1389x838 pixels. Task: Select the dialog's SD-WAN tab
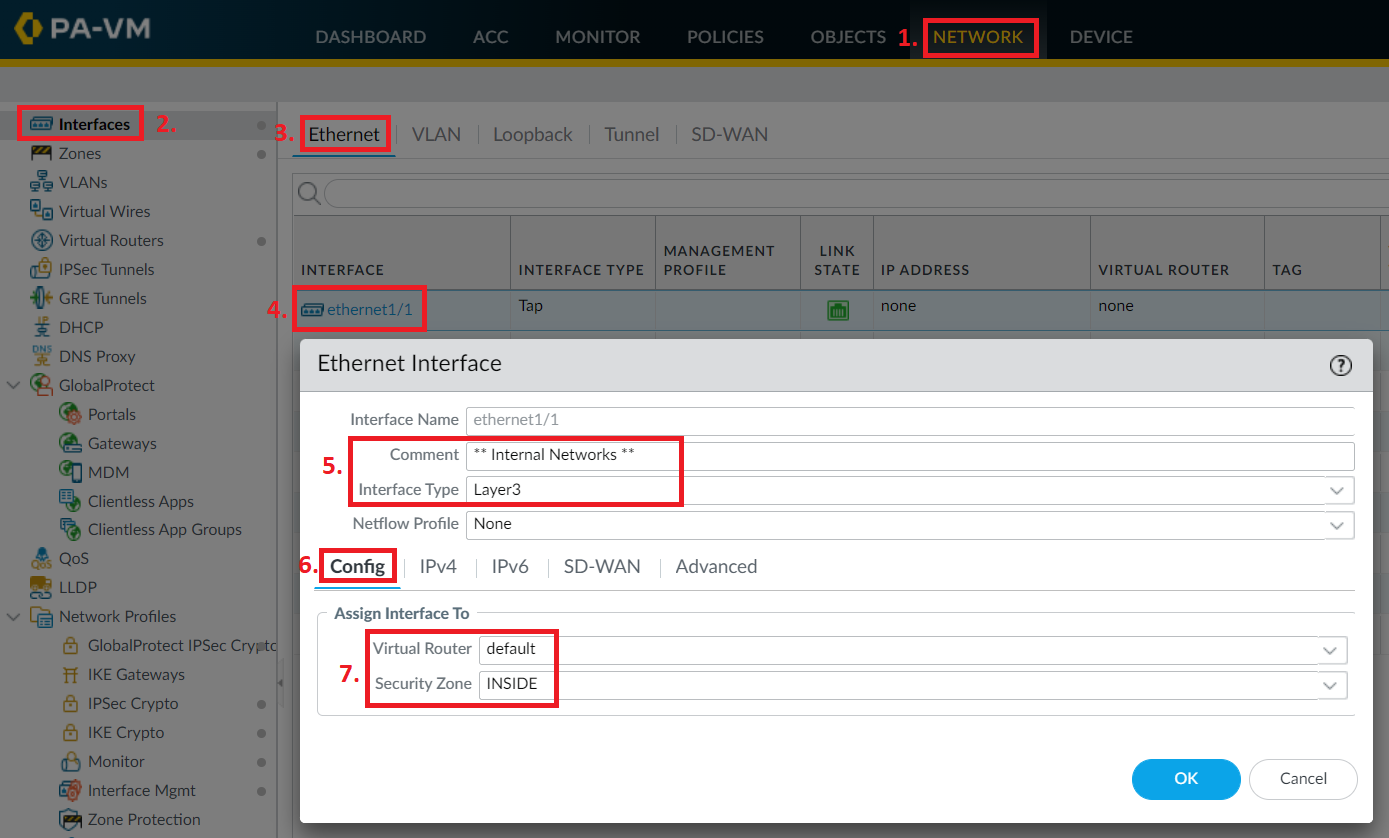(x=602, y=566)
